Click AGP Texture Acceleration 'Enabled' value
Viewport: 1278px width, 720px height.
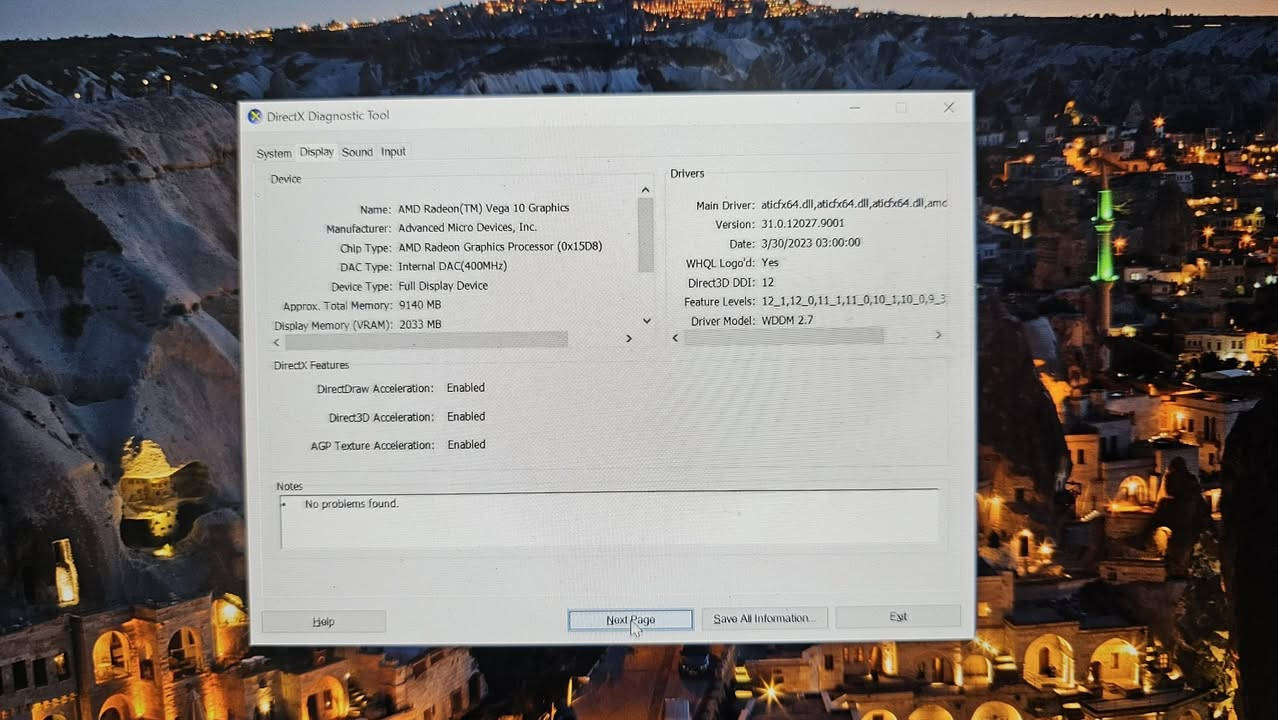click(466, 445)
